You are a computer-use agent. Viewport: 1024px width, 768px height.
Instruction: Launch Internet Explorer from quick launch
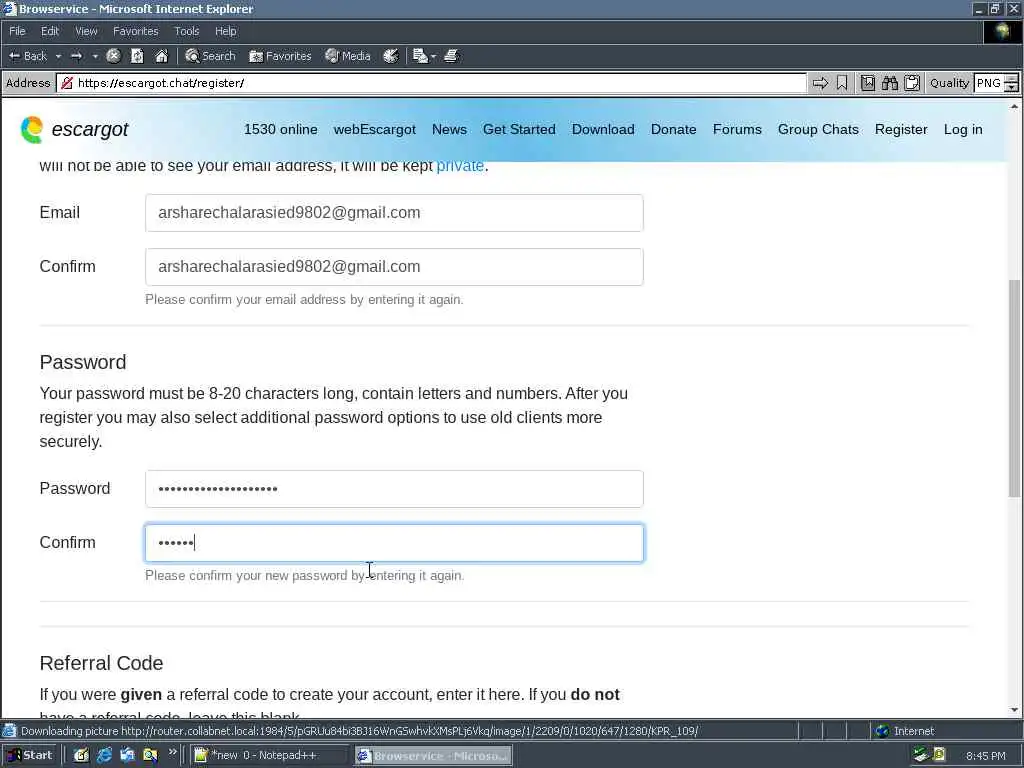(104, 756)
